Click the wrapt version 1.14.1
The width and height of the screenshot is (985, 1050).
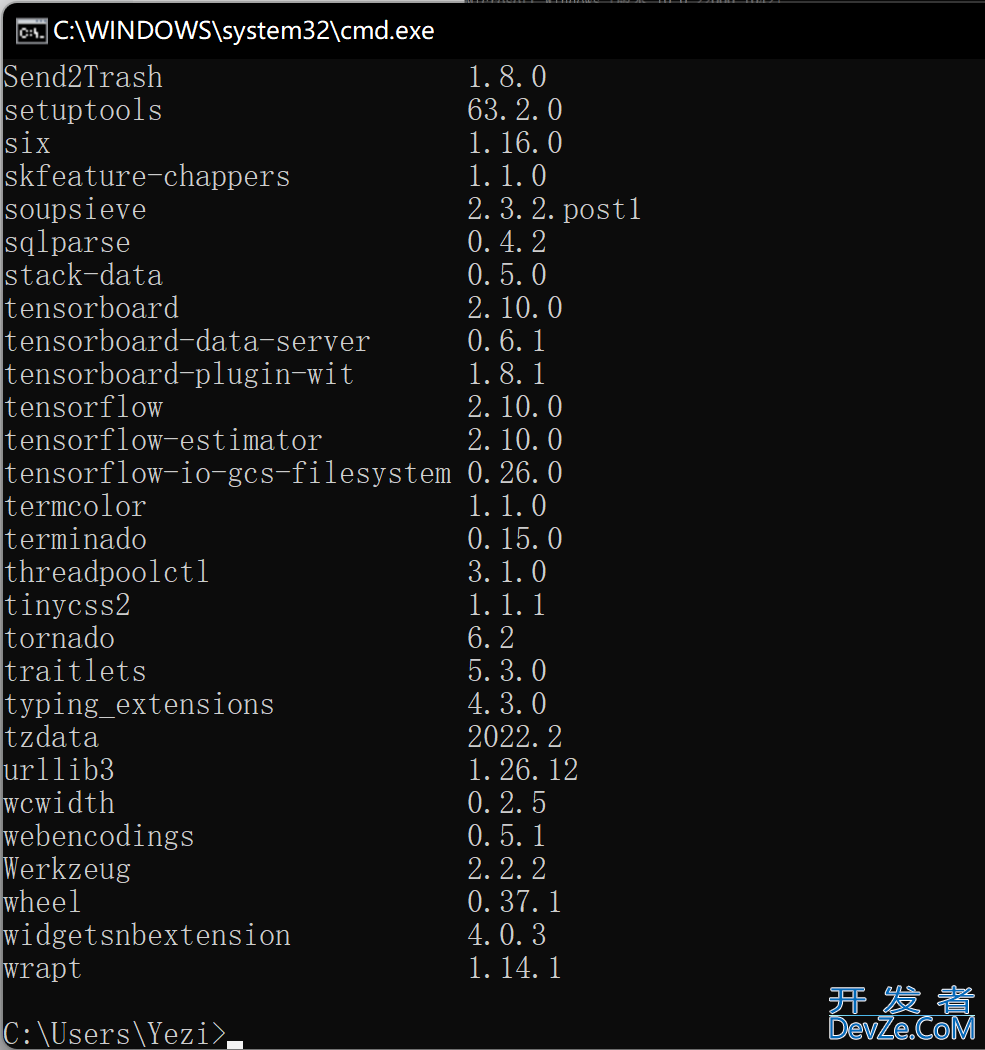pos(514,968)
